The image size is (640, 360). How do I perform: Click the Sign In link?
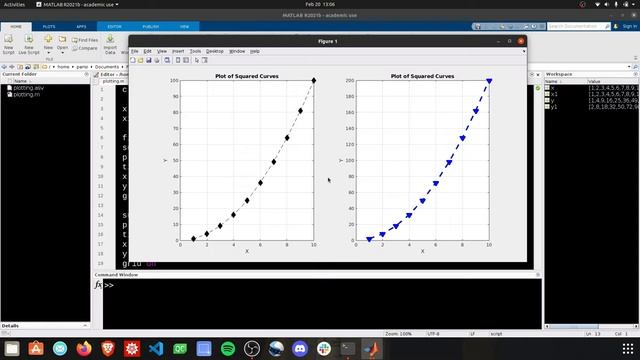629,26
